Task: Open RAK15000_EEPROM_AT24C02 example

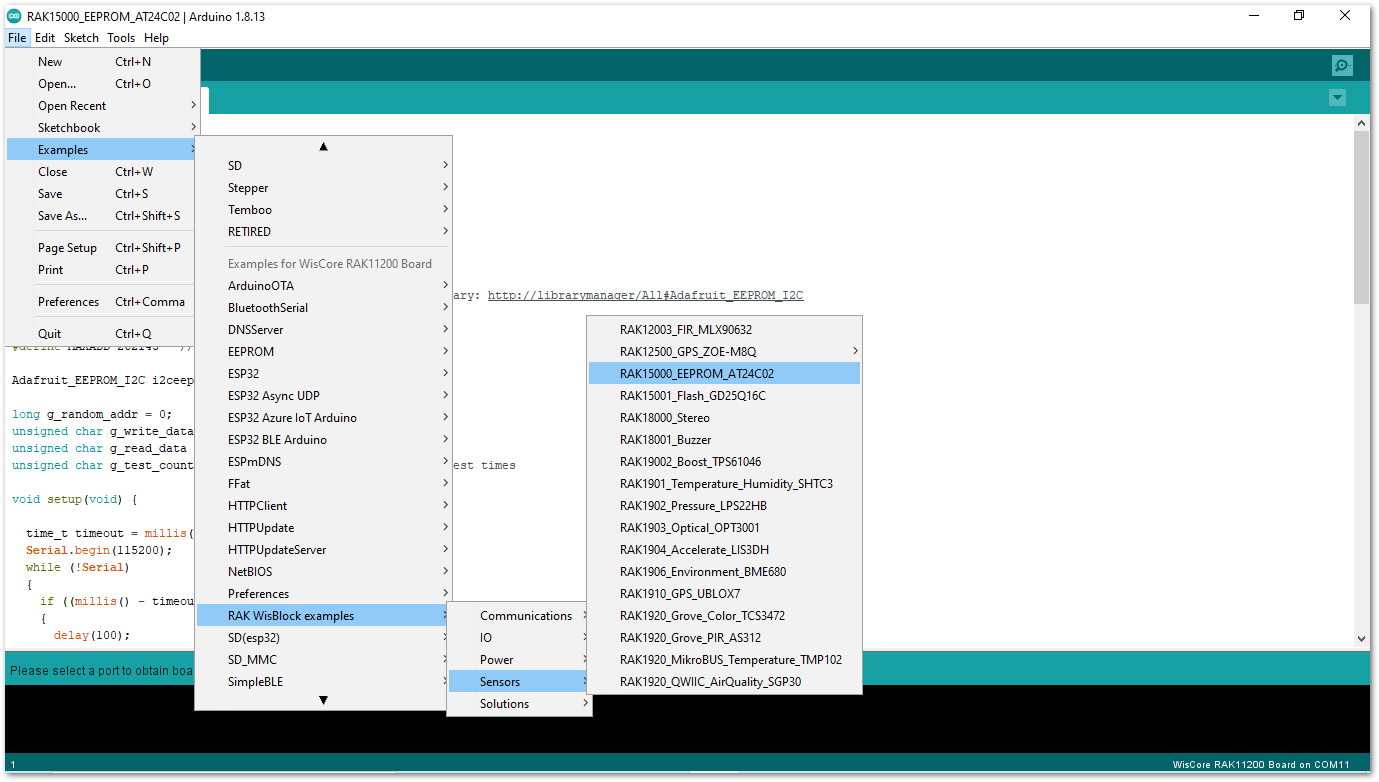Action: [724, 374]
